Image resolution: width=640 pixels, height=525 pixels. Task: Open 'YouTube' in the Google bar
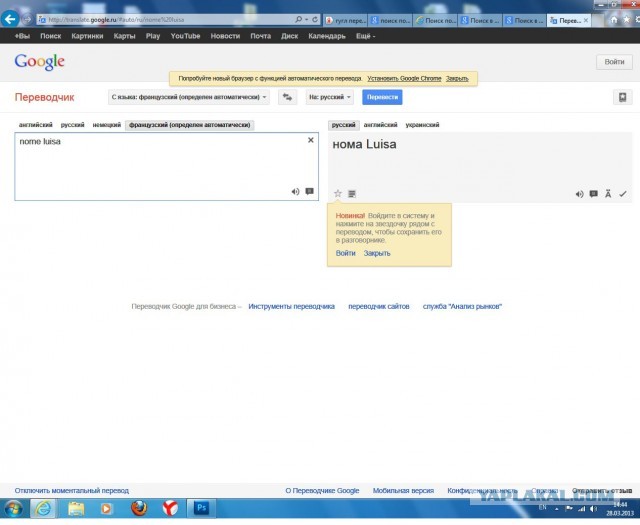[185, 36]
